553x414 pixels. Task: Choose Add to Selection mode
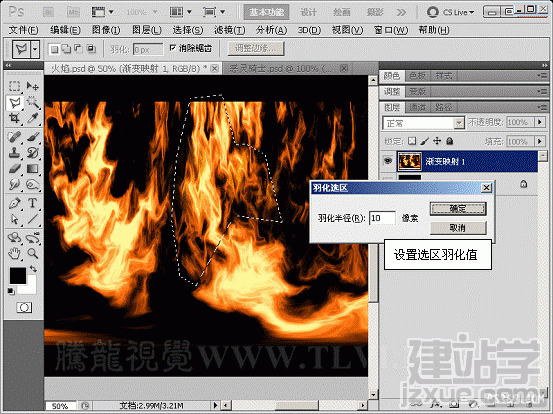pyautogui.click(x=66, y=49)
